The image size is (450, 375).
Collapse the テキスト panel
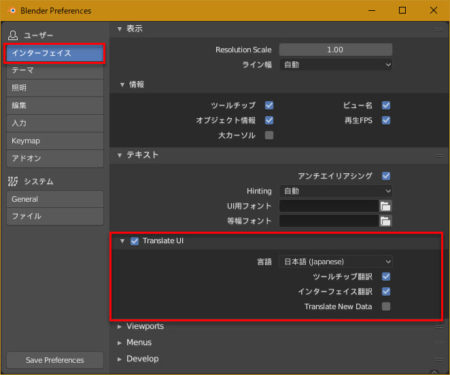tap(119, 155)
